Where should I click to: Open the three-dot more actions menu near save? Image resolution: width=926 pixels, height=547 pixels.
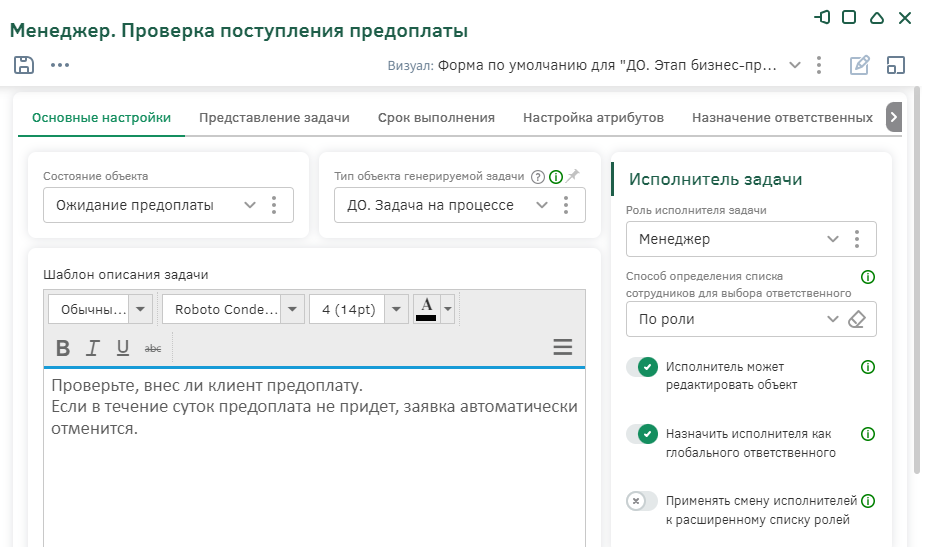pos(60,65)
